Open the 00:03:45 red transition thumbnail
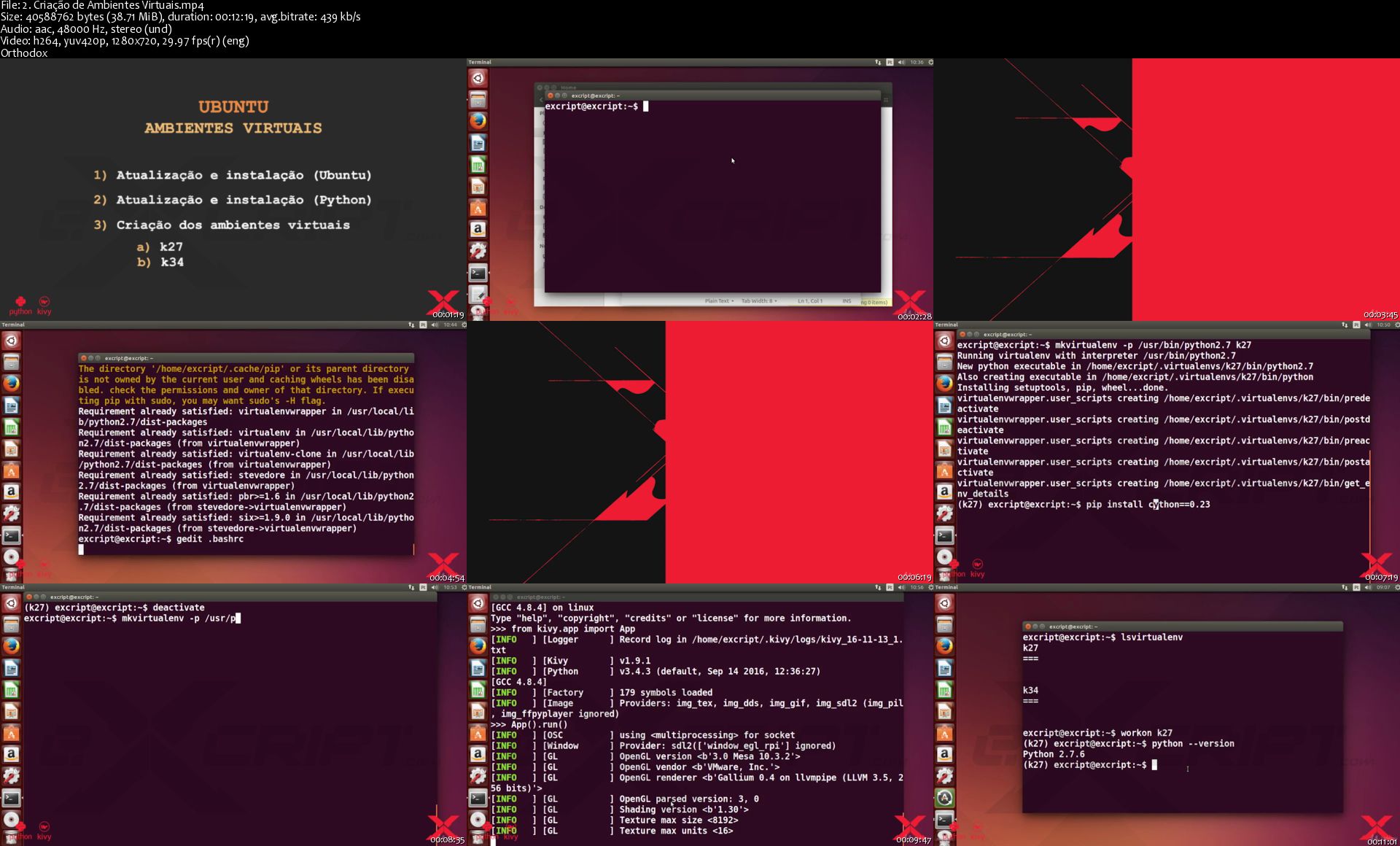 [x=1167, y=190]
